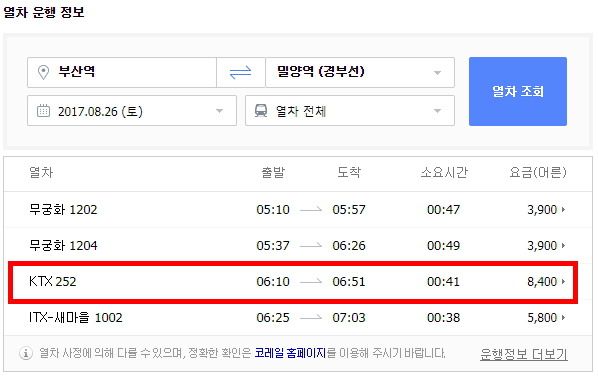Click the 06:10 departure time
The image size is (598, 376).
tap(273, 281)
